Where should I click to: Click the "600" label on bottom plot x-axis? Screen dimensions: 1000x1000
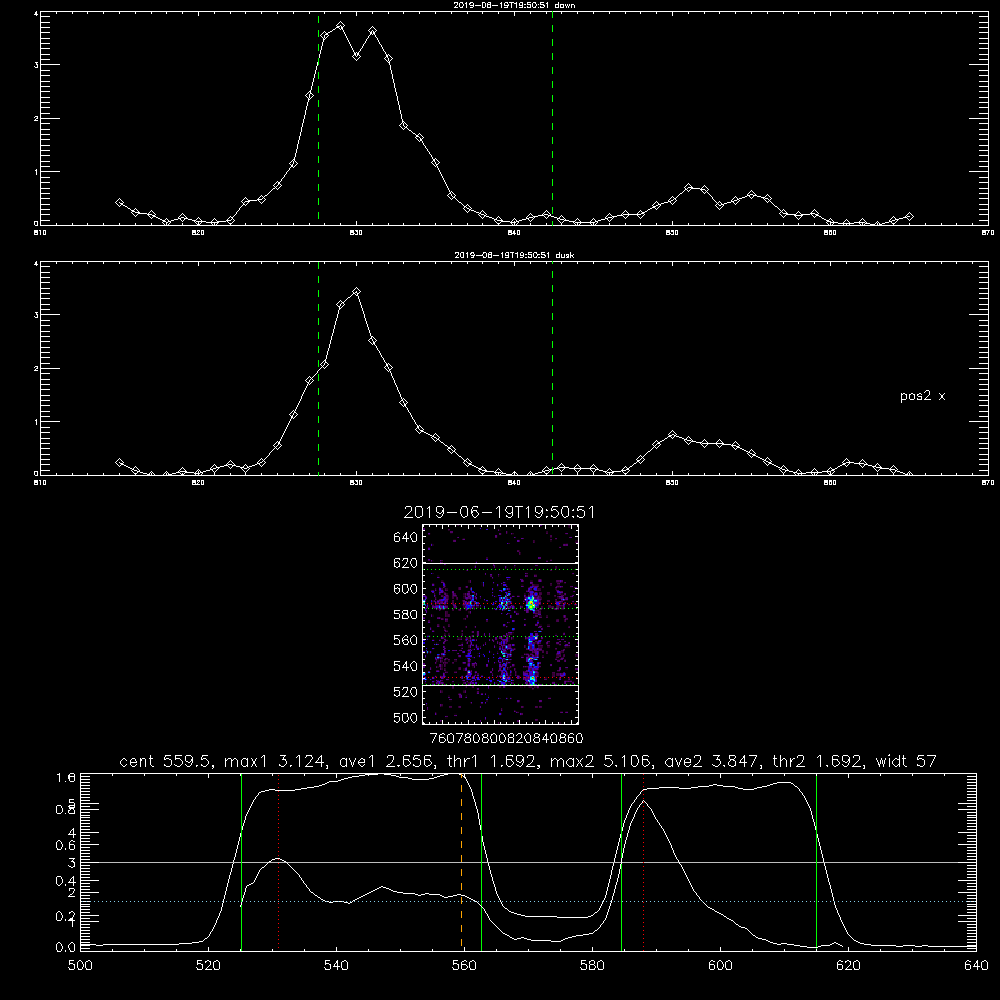point(721,966)
